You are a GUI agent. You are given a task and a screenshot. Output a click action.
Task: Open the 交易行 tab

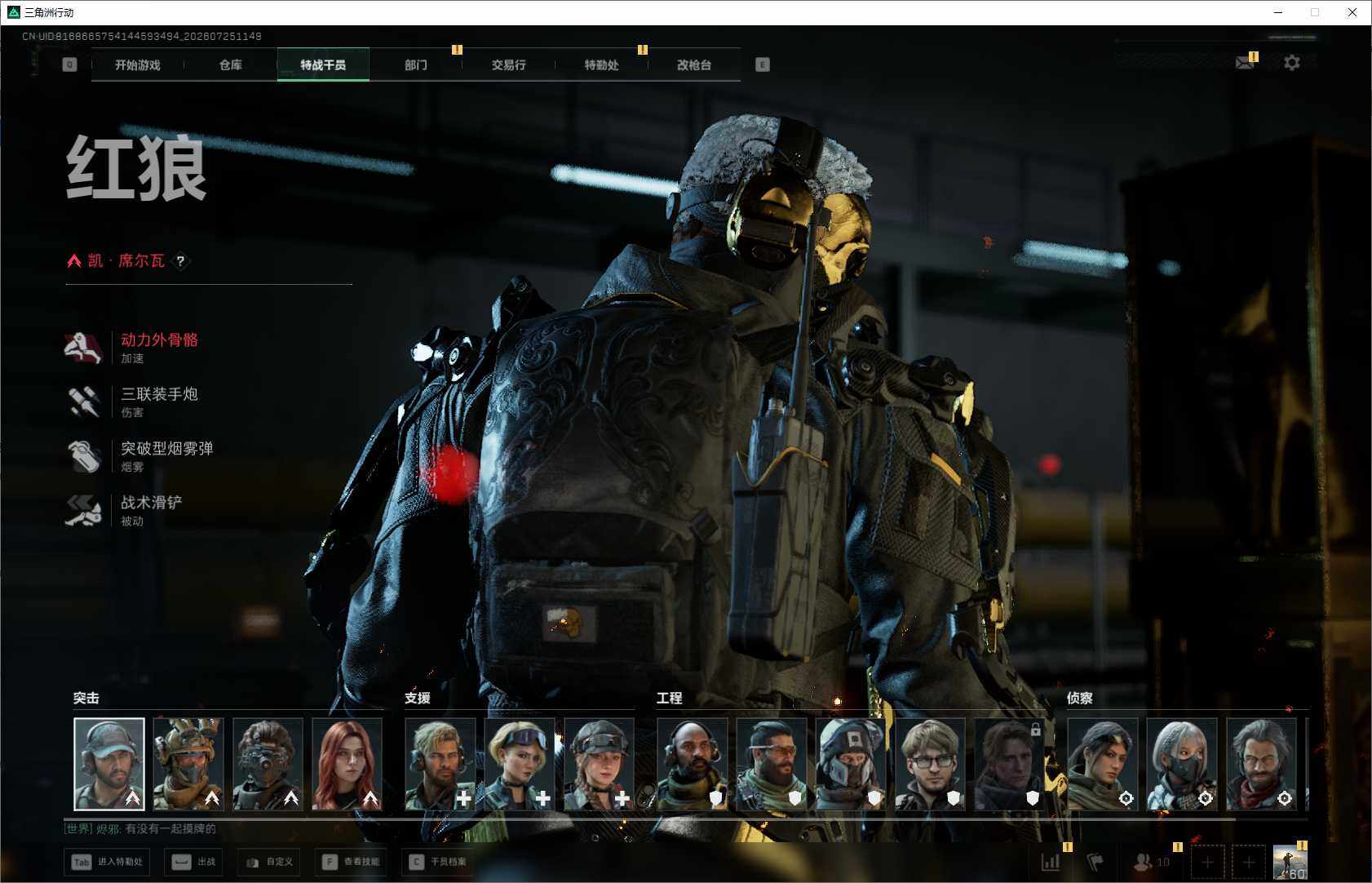pos(508,64)
